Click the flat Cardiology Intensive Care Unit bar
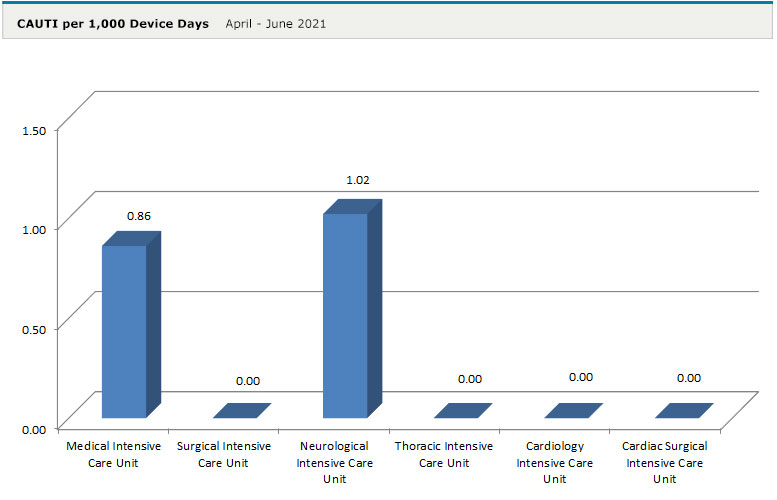Viewport: 777px width, 500px height. (573, 411)
